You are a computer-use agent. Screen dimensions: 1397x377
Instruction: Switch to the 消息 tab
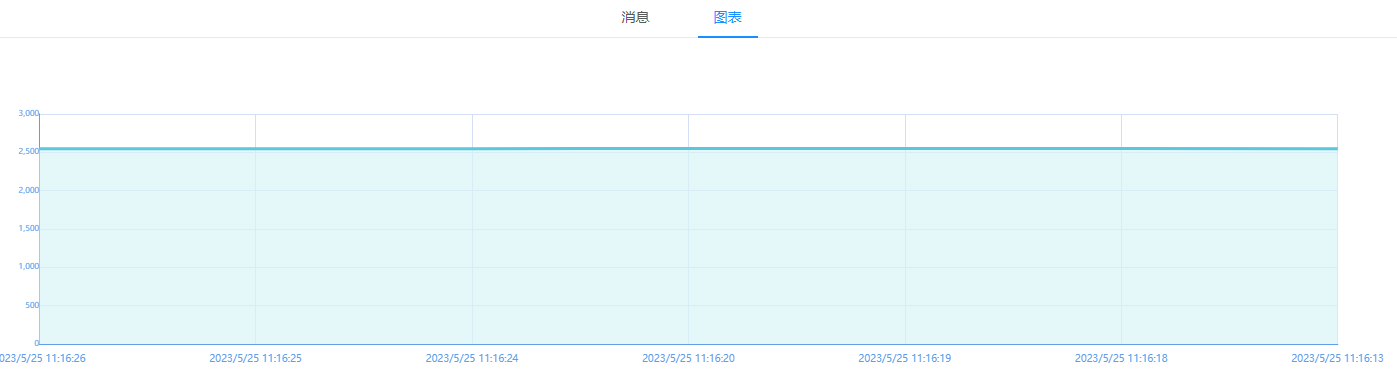[635, 18]
